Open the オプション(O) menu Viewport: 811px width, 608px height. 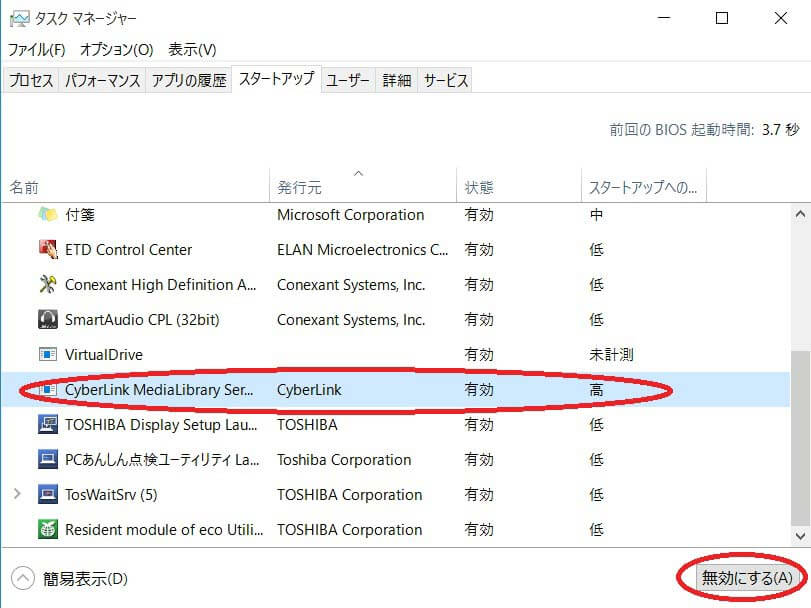[x=117, y=50]
